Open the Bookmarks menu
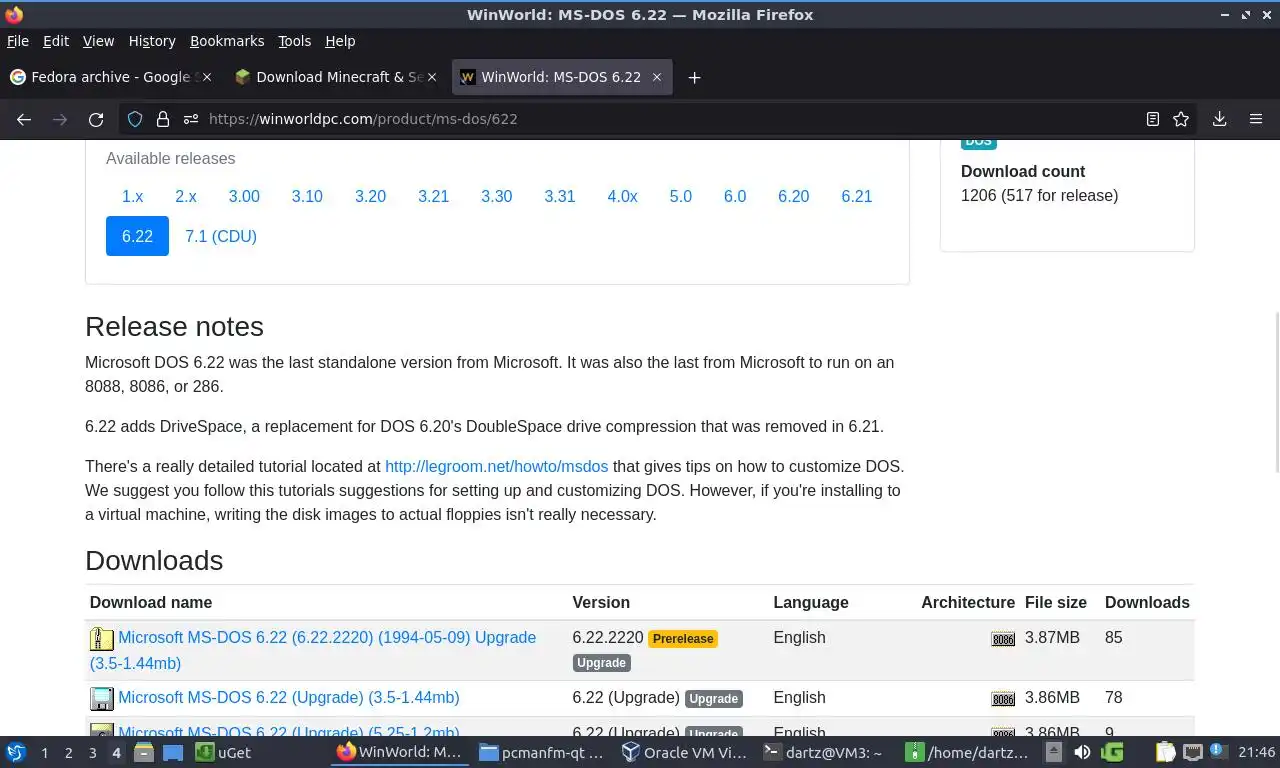The image size is (1280, 768). click(x=227, y=41)
